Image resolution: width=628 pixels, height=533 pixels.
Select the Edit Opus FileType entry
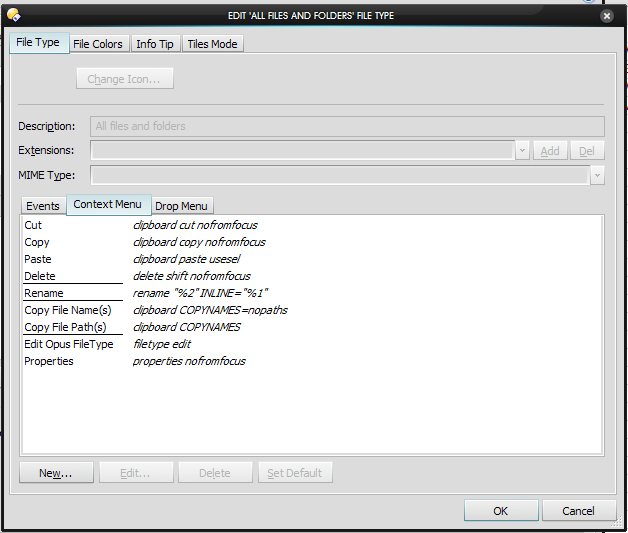click(x=69, y=344)
